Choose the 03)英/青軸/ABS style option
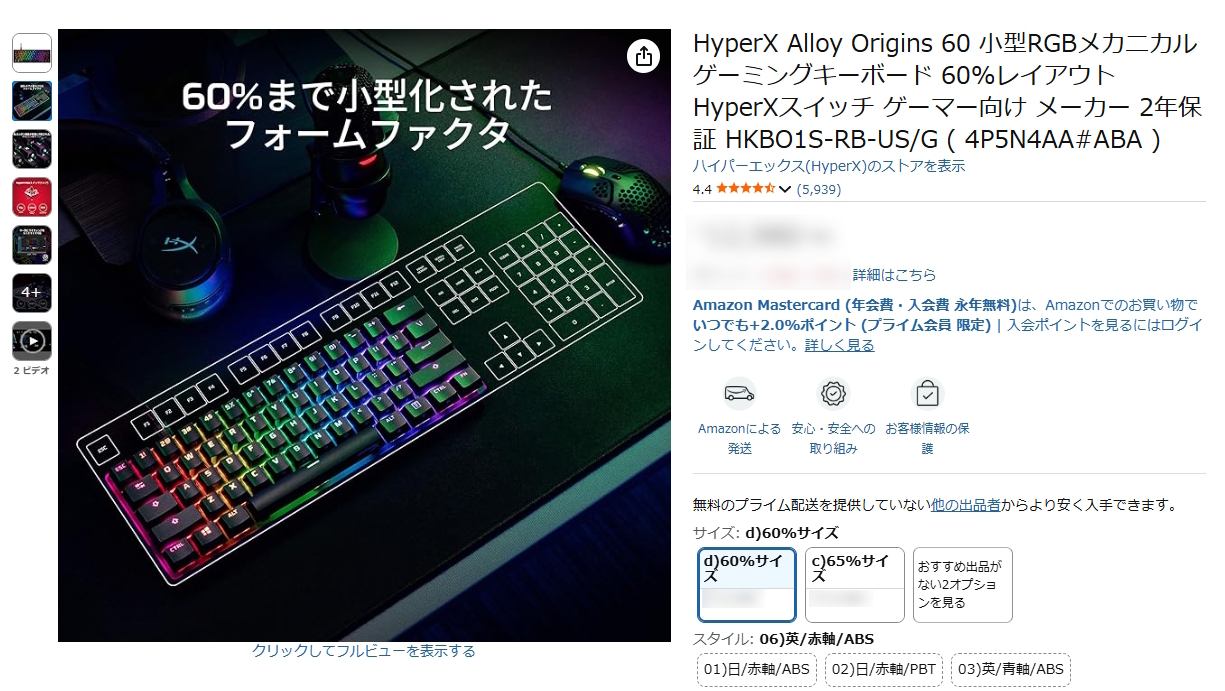This screenshot has width=1225, height=691. [1010, 669]
